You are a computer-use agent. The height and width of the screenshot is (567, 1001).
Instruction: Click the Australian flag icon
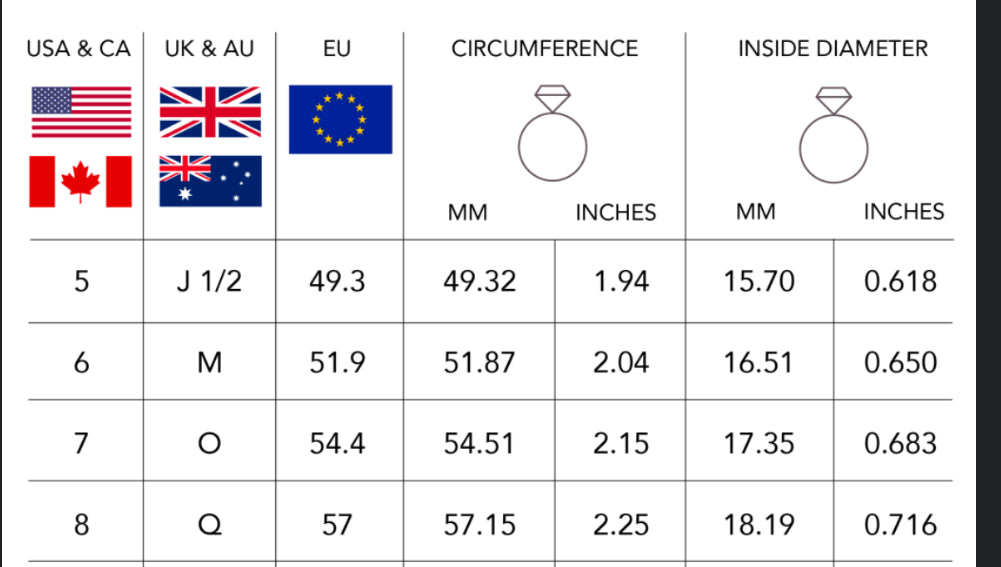210,181
